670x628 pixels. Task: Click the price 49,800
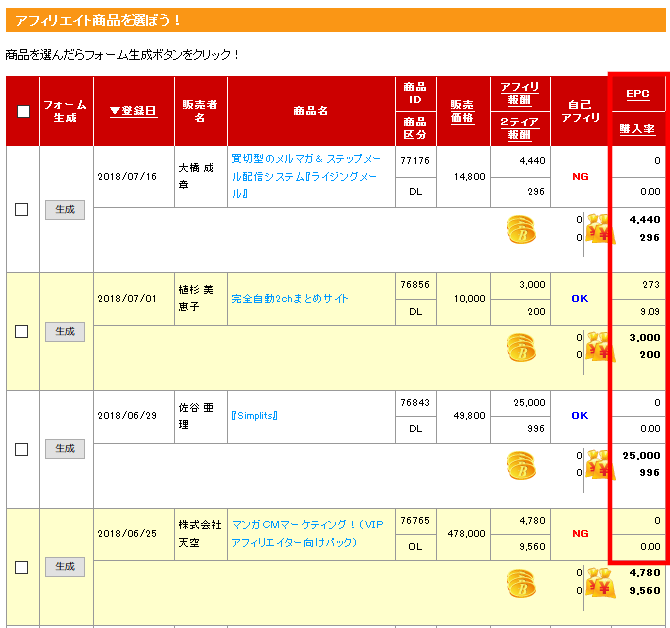tap(470, 416)
